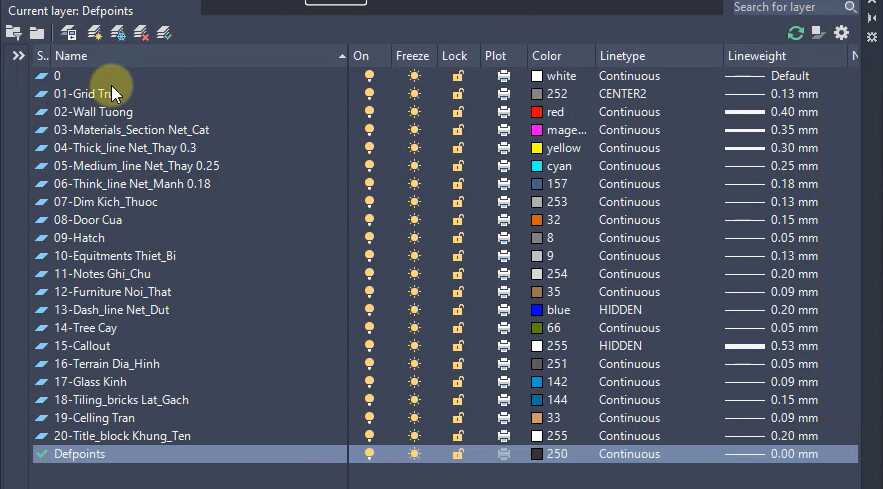Viewport: 883px width, 489px height.
Task: Click the New Property Filter icon
Action: coord(13,33)
